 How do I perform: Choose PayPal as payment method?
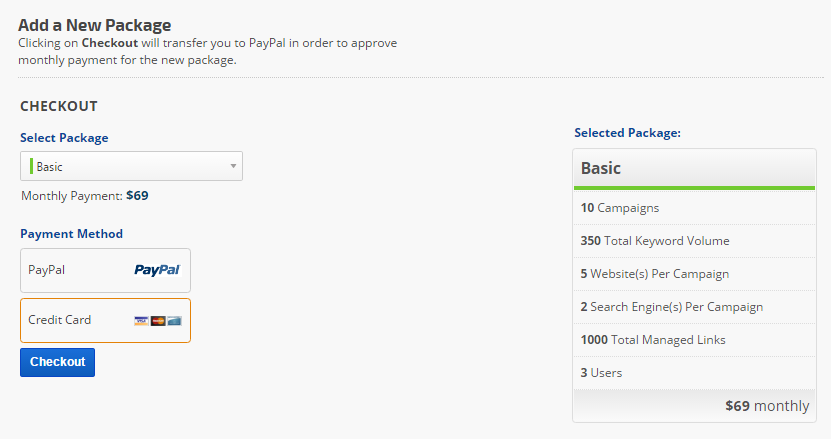click(x=105, y=270)
